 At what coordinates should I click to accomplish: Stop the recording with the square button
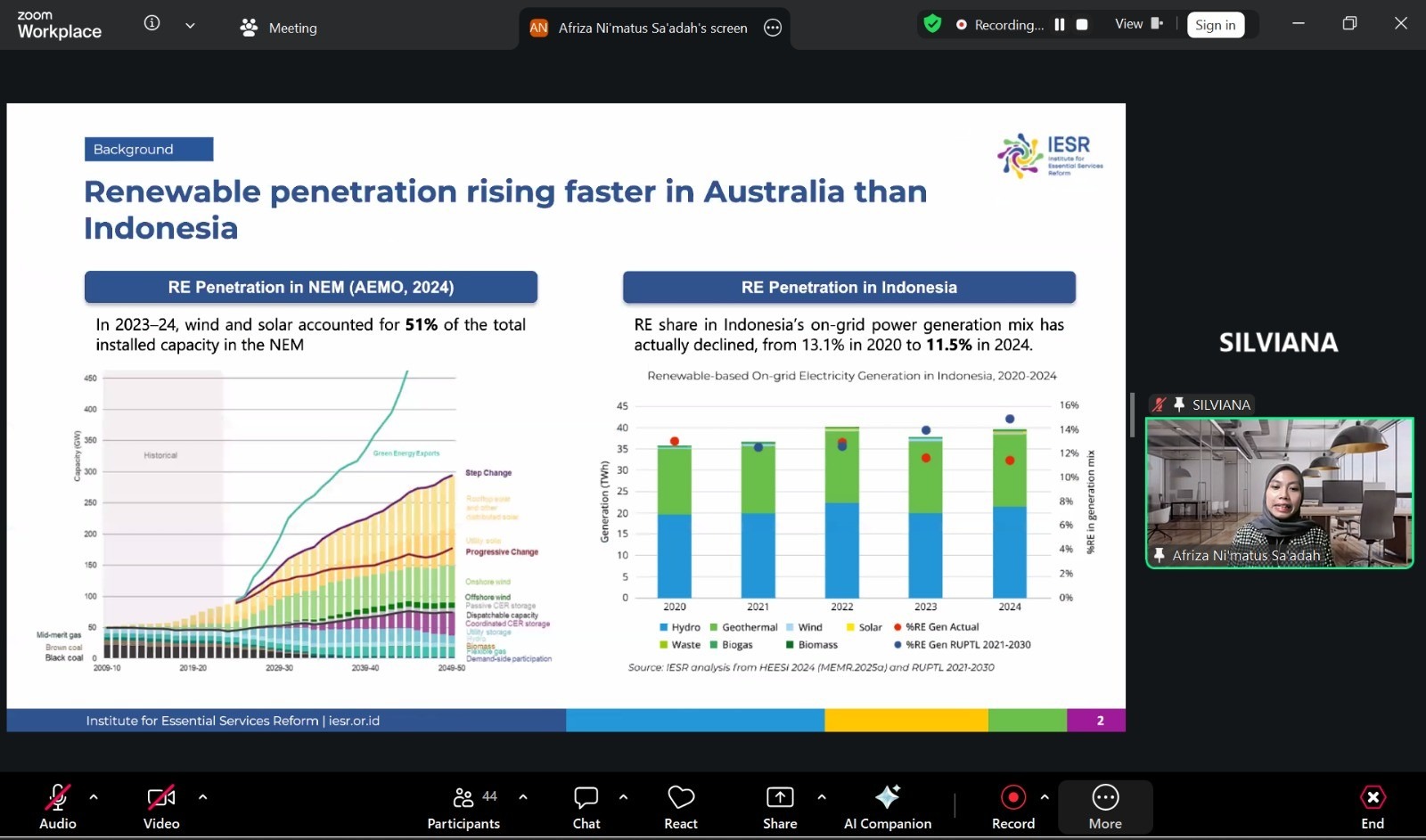point(1082,25)
